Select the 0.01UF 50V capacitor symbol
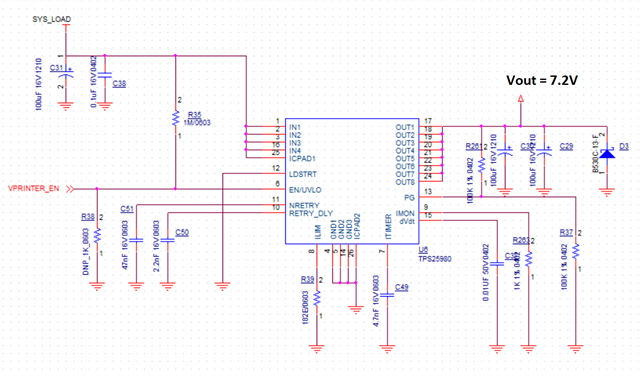The height and width of the screenshot is (376, 640). (497, 264)
